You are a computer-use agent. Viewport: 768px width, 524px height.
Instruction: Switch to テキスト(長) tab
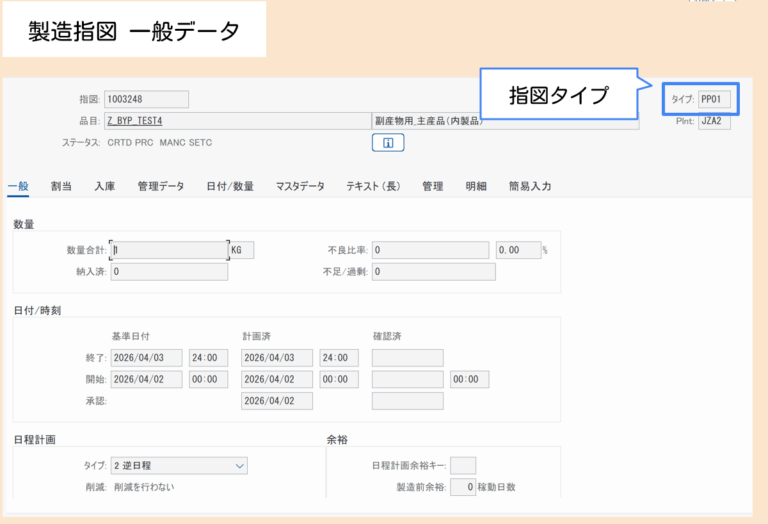373,186
